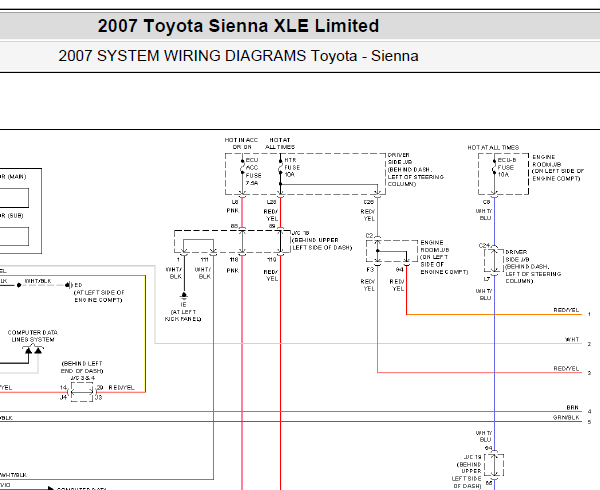Click 'ENGINE ROOM J/B' label beside connector C2
The width and height of the screenshot is (600, 490).
434,246
